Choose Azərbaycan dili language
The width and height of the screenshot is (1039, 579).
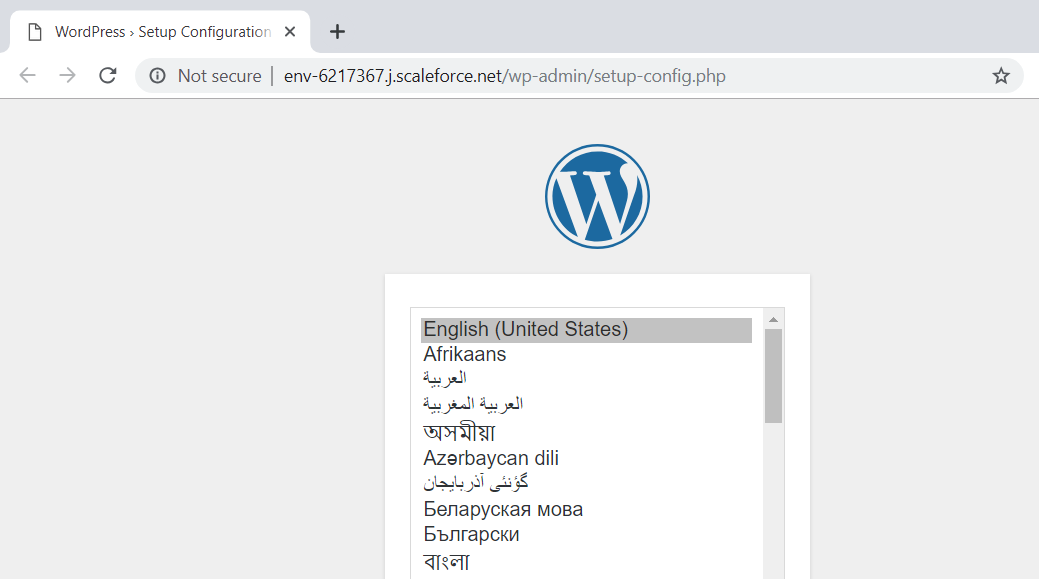tap(491, 458)
